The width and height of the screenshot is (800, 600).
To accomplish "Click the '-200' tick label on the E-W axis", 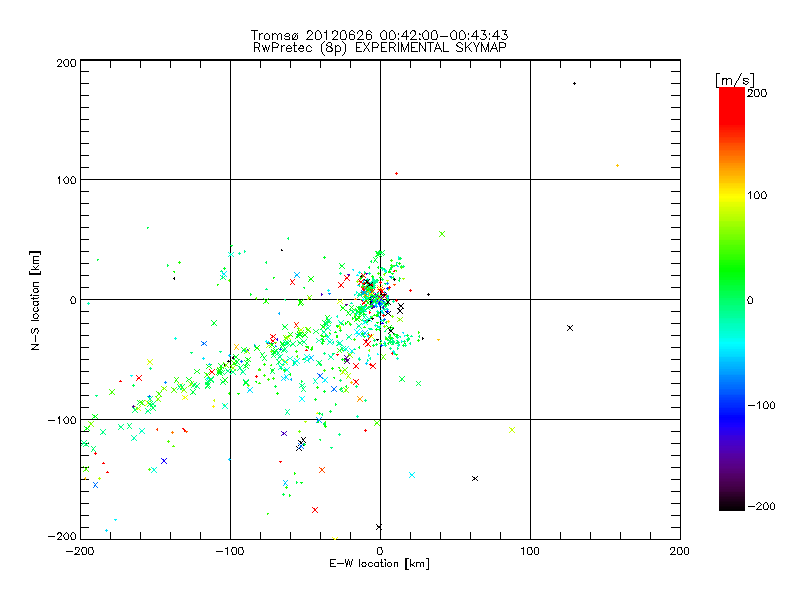I will (x=80, y=551).
